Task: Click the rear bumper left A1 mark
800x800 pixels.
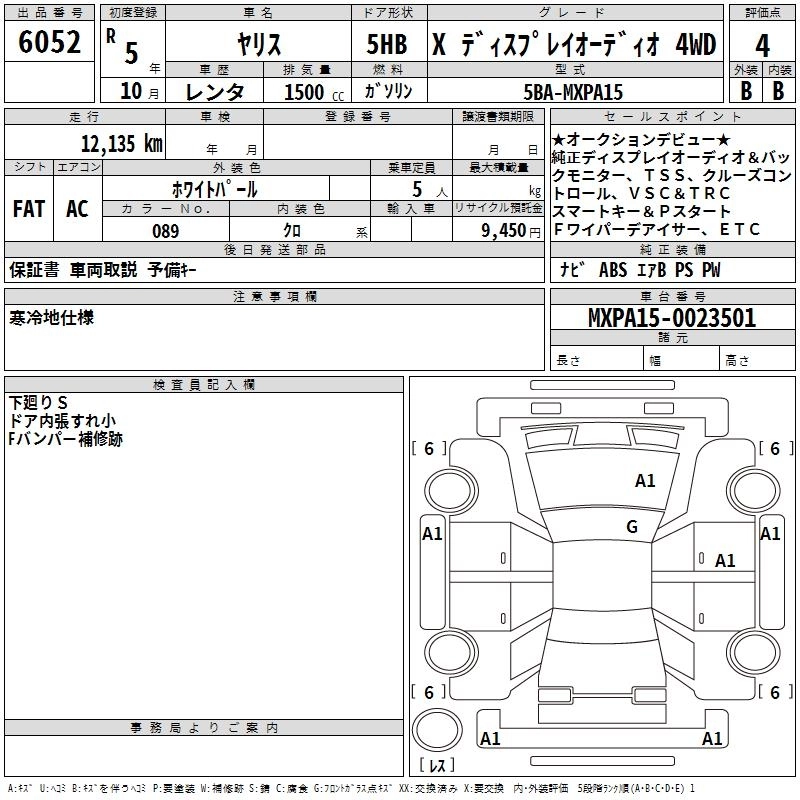Action: 490,738
